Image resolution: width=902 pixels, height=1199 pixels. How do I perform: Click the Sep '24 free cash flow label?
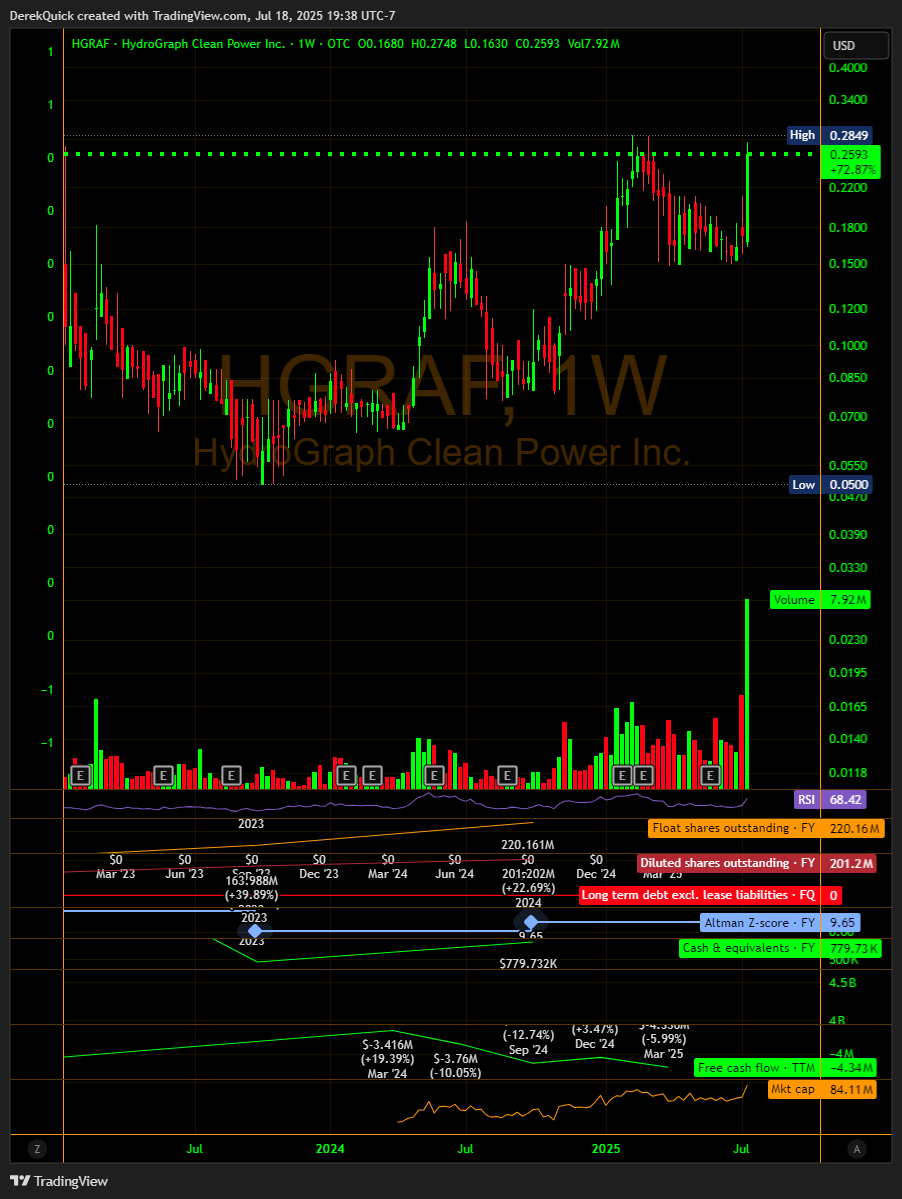528,1050
